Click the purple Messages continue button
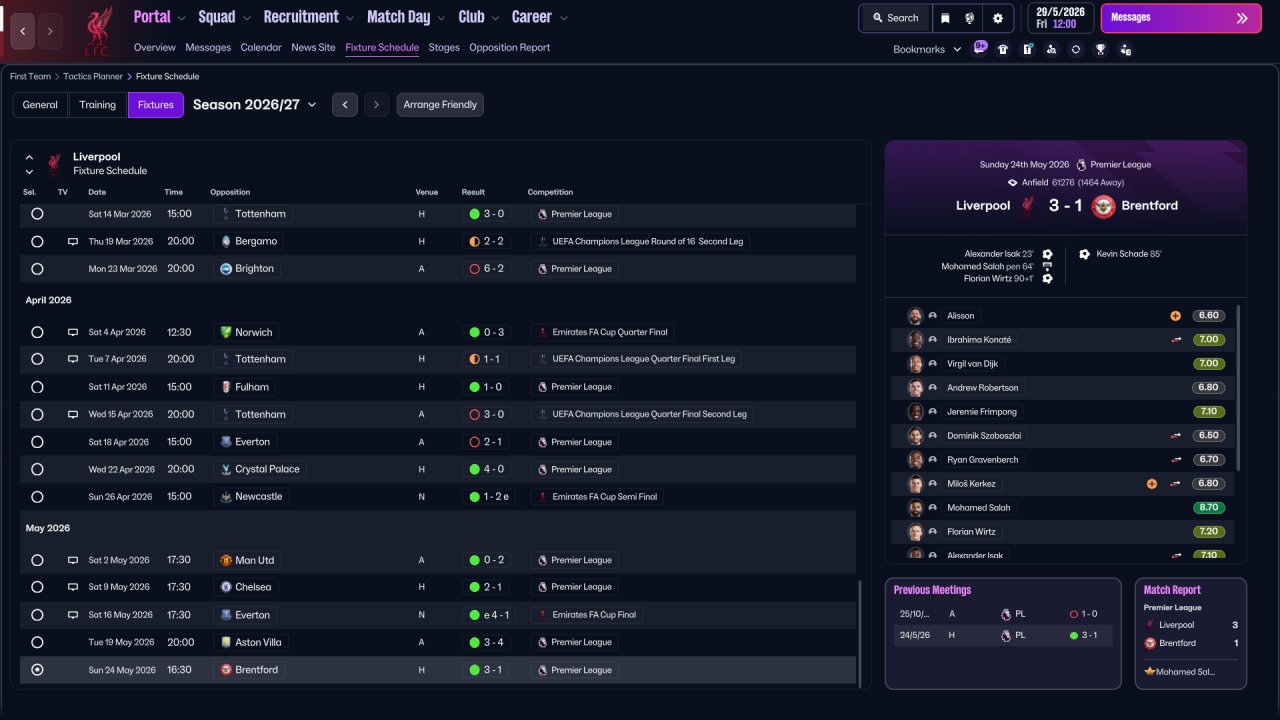The width and height of the screenshot is (1280, 720). pos(1179,18)
